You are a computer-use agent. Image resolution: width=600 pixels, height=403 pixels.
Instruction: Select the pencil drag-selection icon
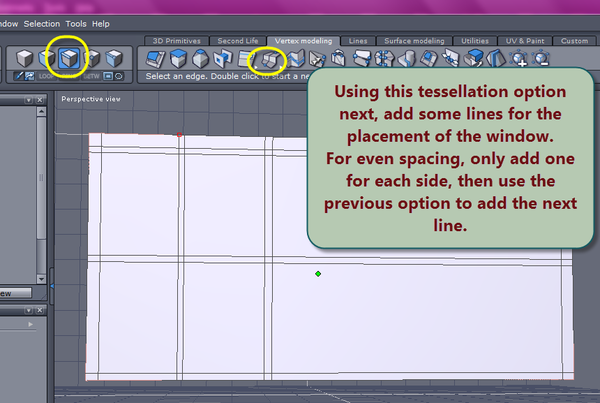tap(19, 77)
